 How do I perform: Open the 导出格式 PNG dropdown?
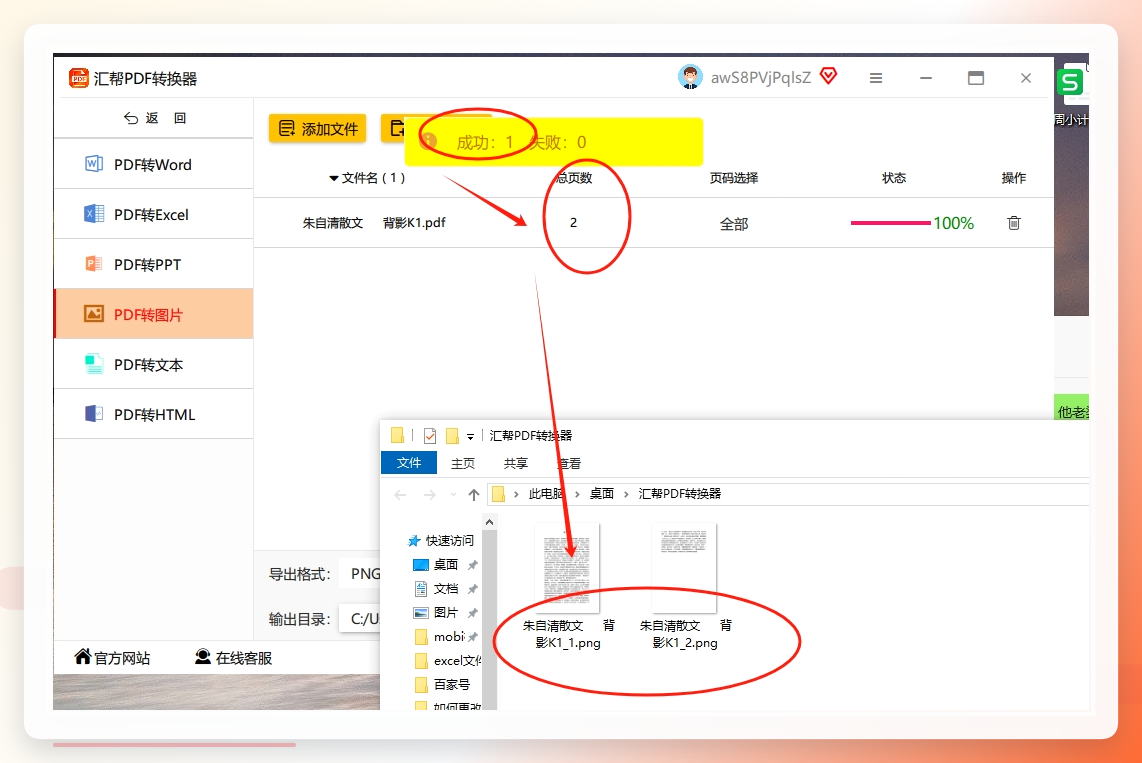(x=360, y=574)
